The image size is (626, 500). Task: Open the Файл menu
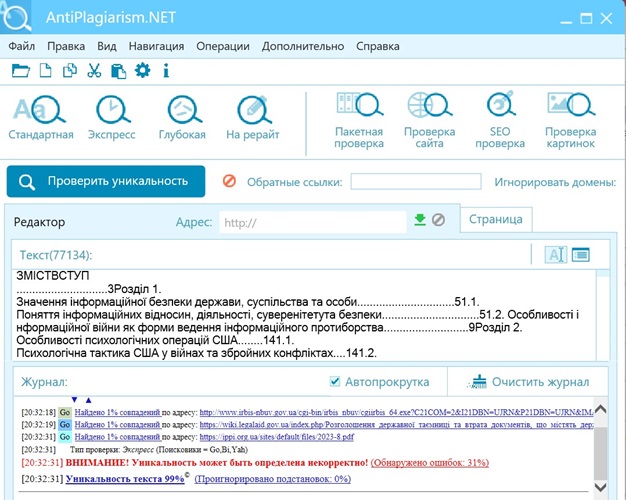[x=22, y=46]
